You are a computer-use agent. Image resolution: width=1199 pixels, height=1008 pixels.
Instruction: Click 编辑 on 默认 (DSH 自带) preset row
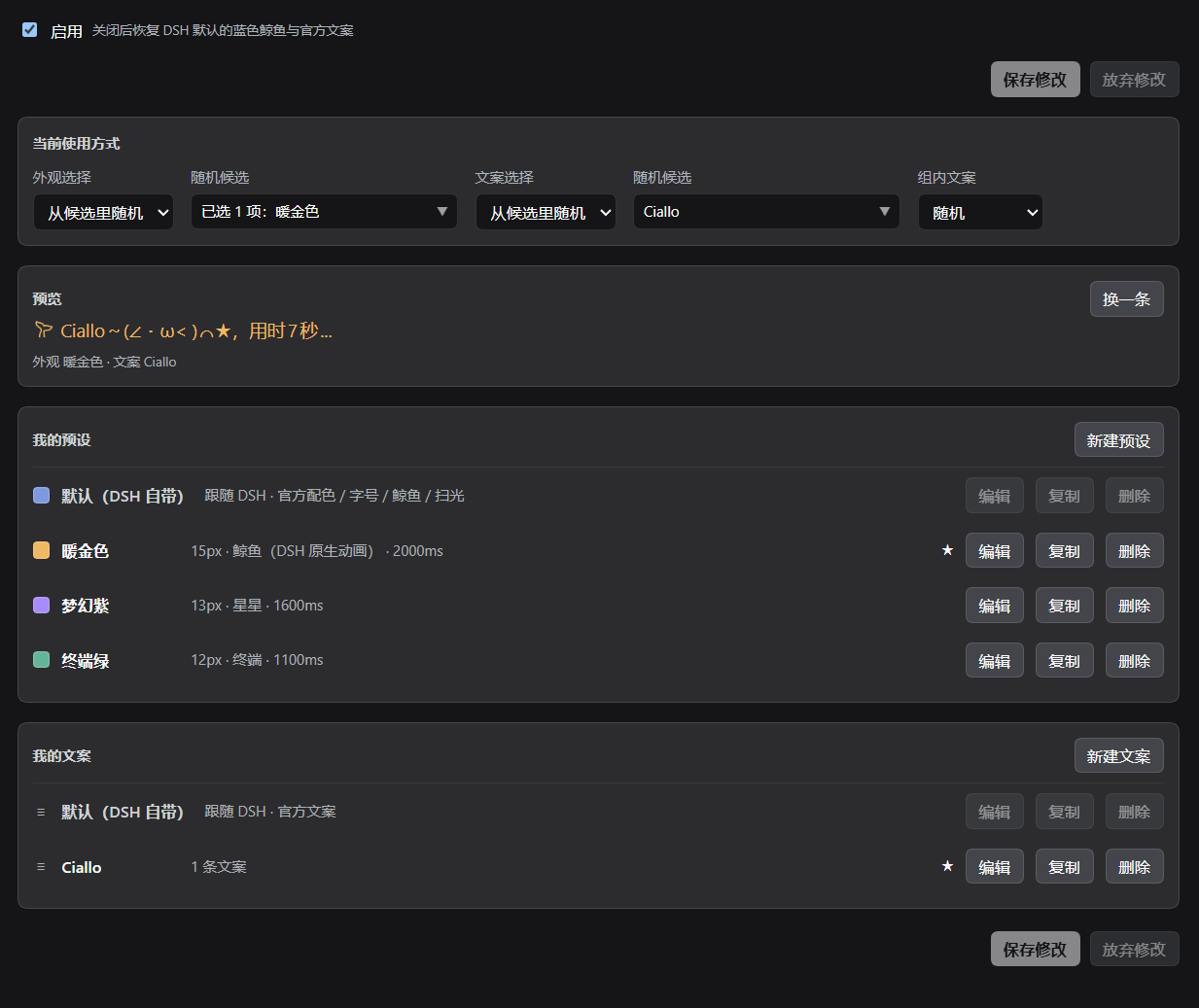pos(994,496)
